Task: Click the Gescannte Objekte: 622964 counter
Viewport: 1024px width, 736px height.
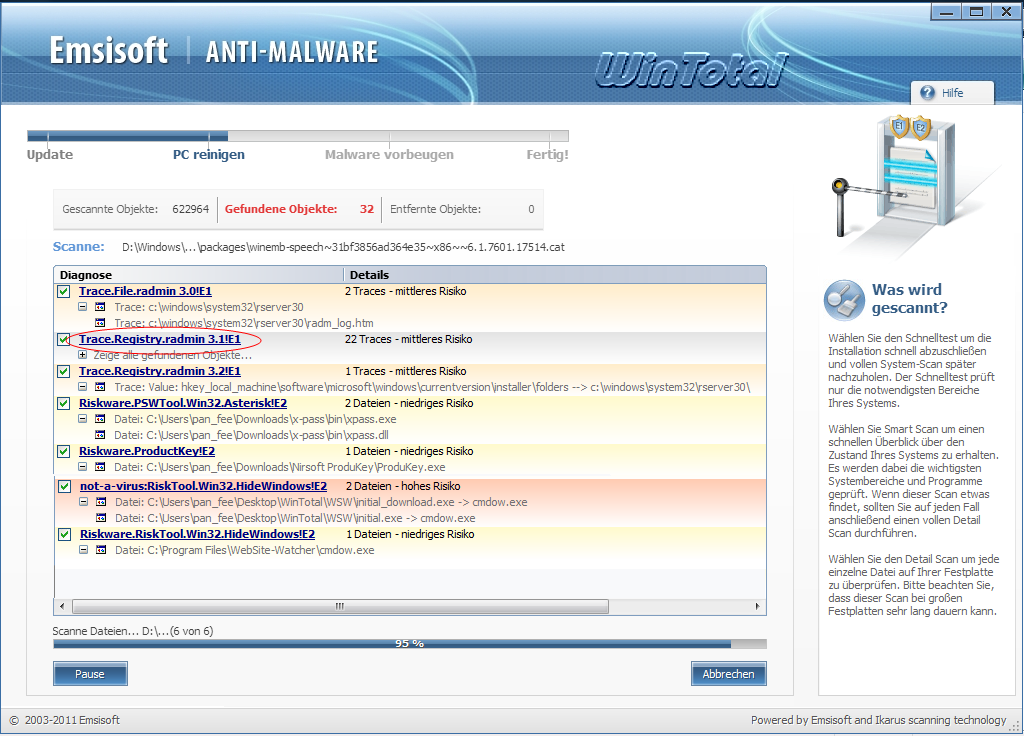Action: pos(135,209)
